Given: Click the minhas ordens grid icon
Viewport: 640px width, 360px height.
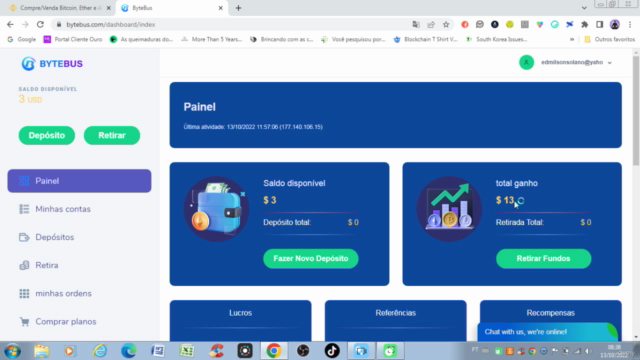Looking at the screenshot, I should (24, 293).
